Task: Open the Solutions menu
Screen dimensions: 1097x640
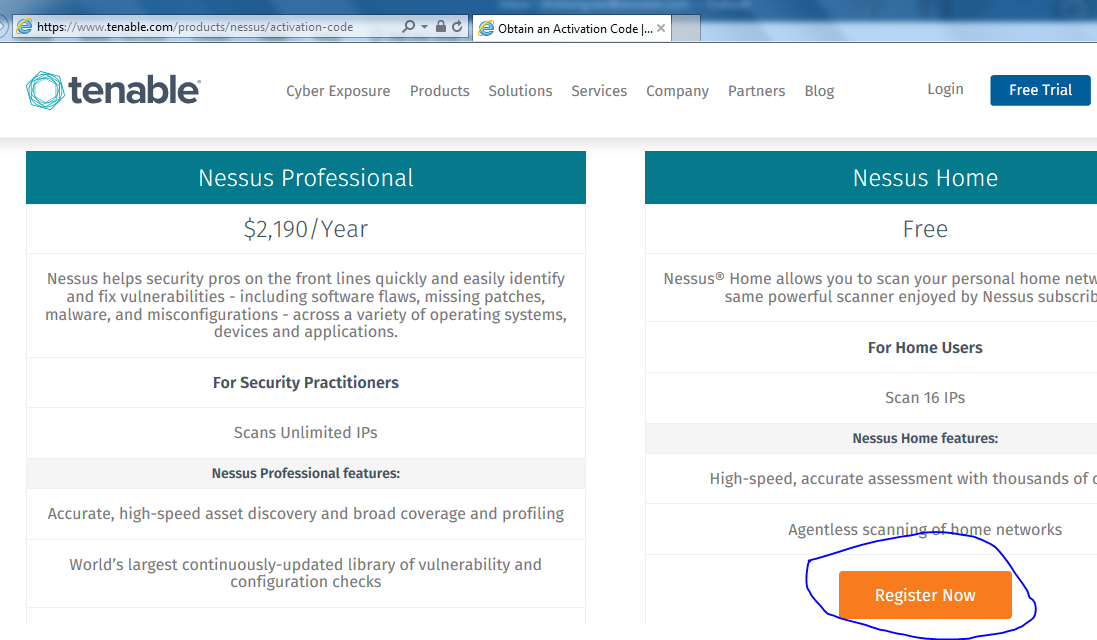Action: coord(520,91)
